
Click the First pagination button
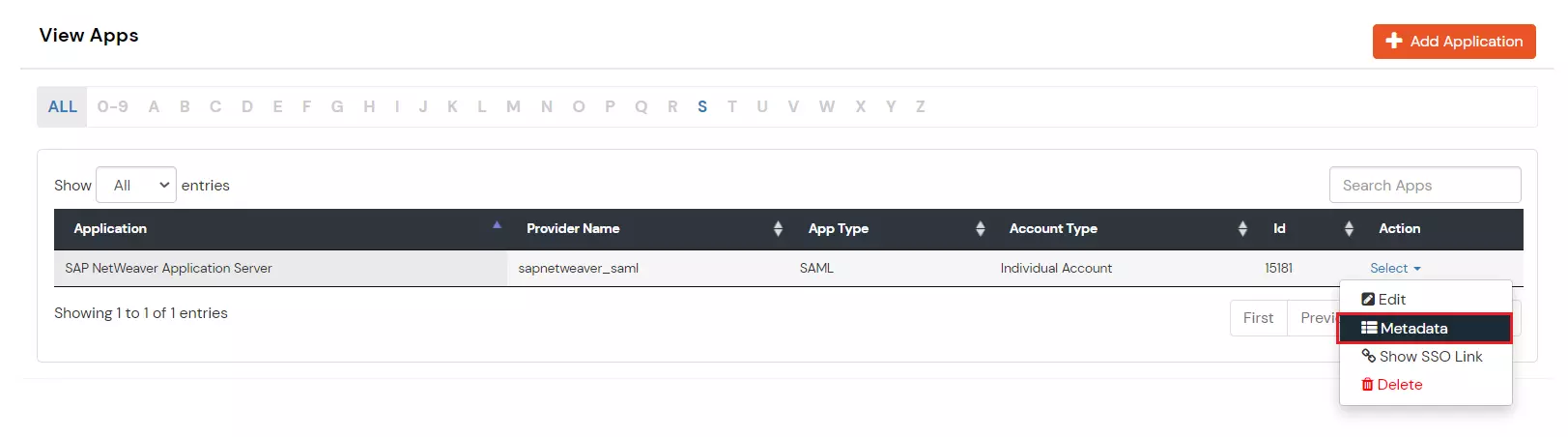click(x=1258, y=318)
